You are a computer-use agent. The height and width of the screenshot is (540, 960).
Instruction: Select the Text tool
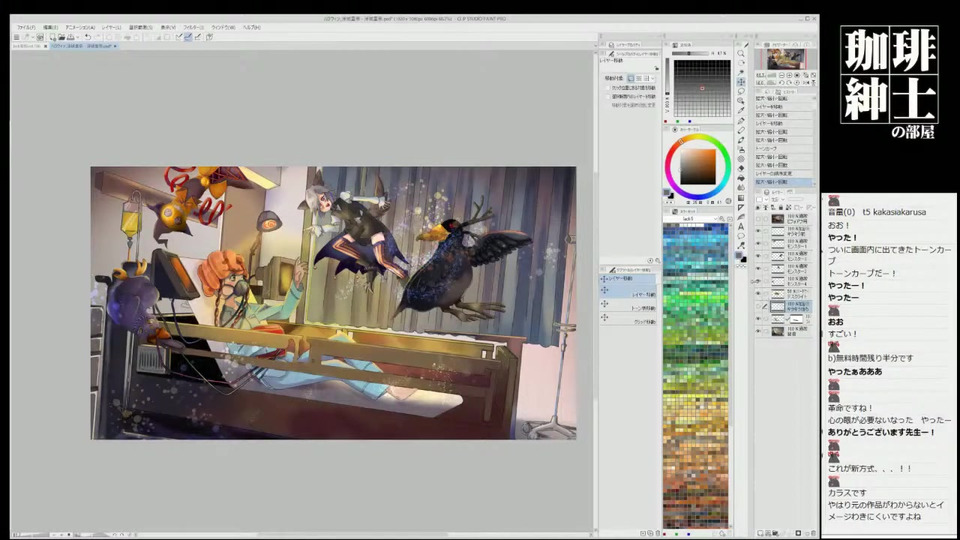(x=741, y=226)
